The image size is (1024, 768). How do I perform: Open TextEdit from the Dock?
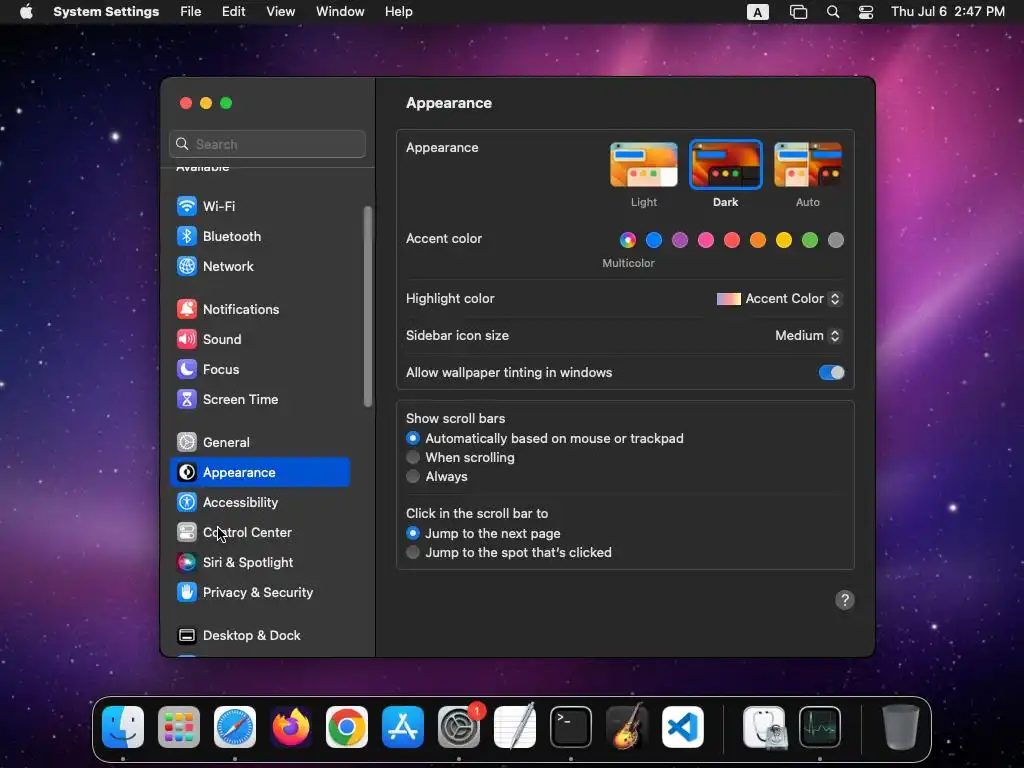(515, 727)
